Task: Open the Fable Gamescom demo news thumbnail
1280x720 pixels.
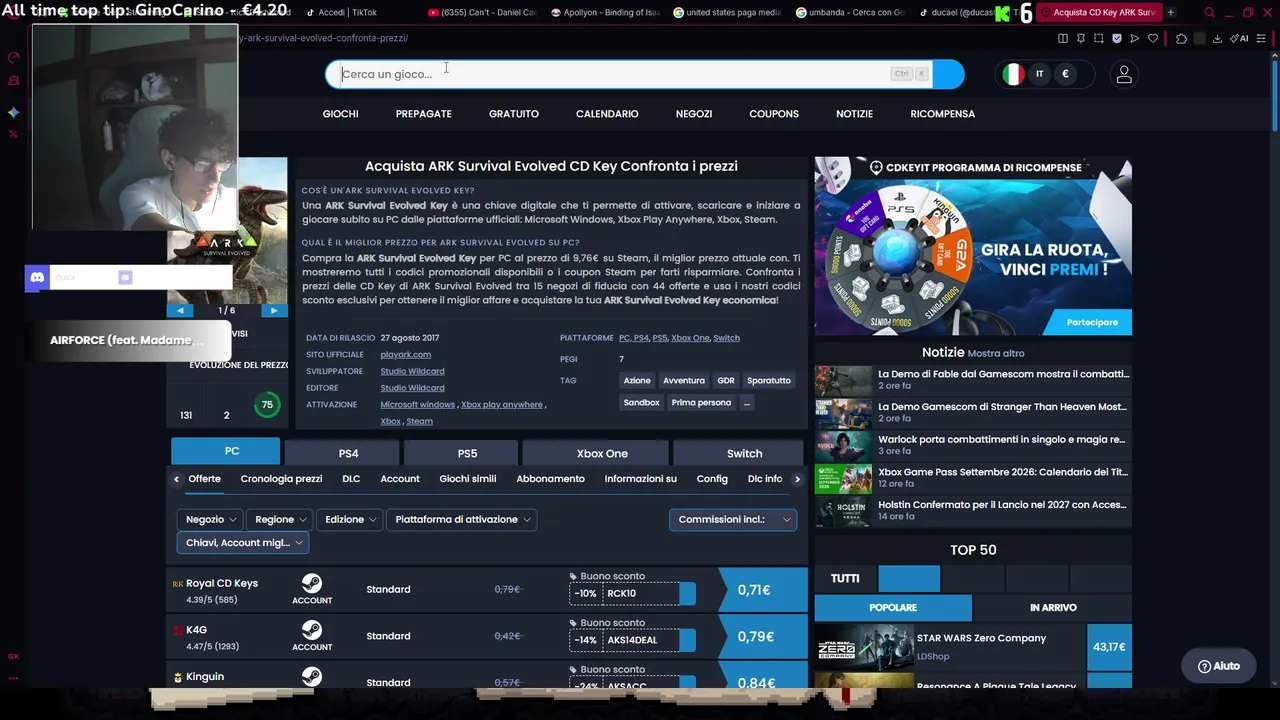Action: tap(843, 380)
